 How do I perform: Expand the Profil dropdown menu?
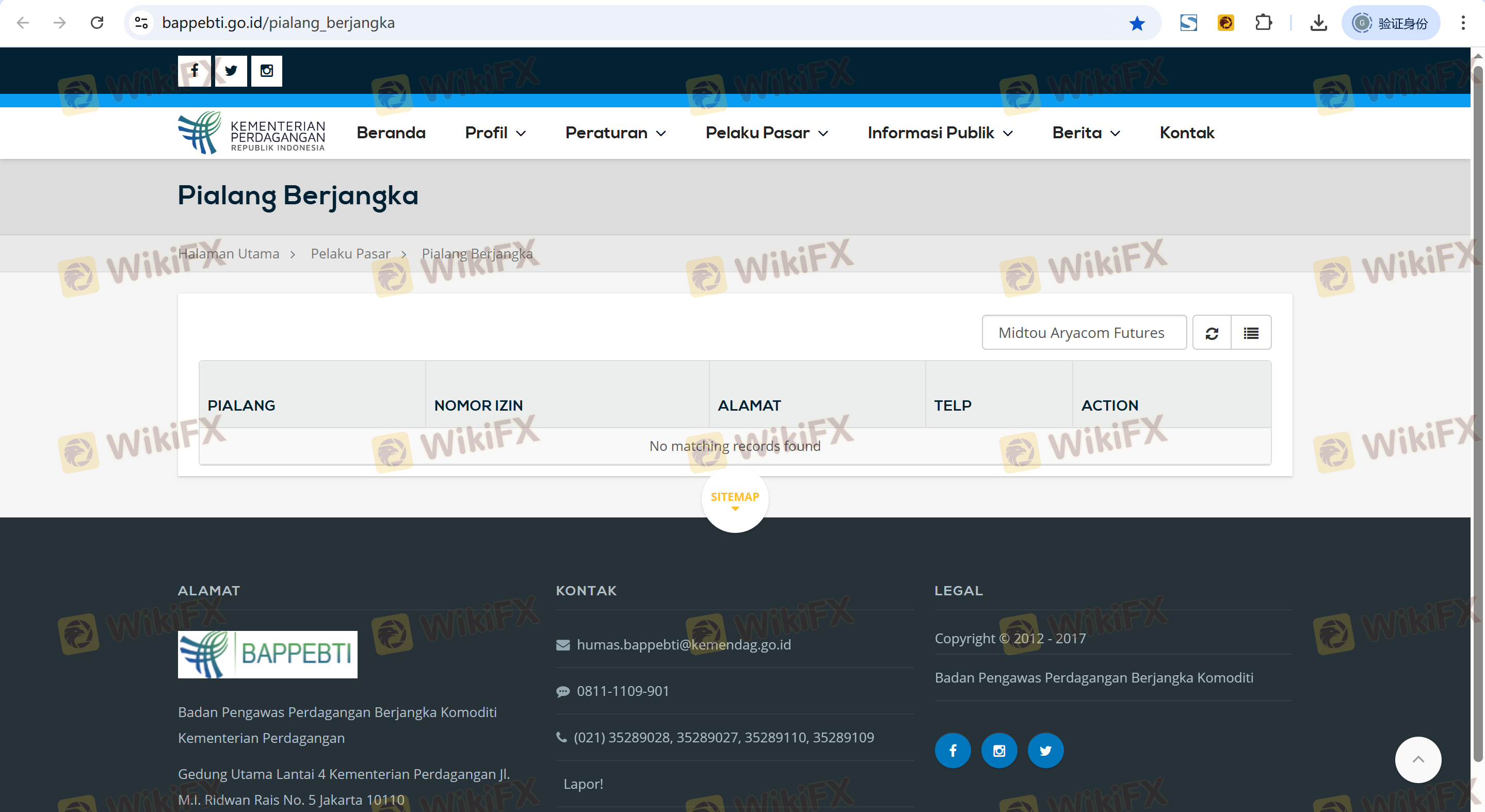click(495, 133)
